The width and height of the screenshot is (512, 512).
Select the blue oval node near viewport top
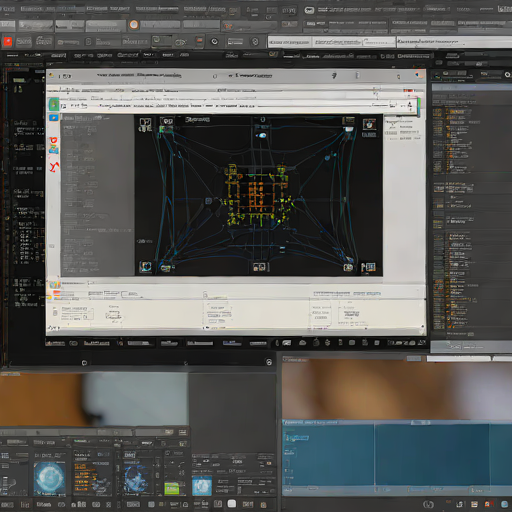coord(262,135)
